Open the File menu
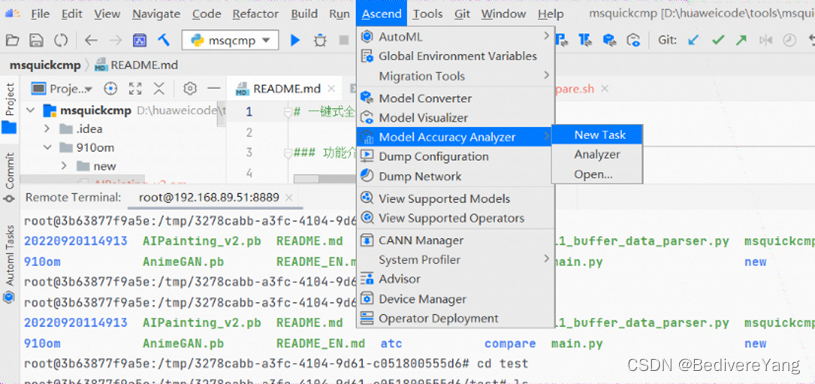Viewport: 815px width, 384px height. [x=40, y=14]
